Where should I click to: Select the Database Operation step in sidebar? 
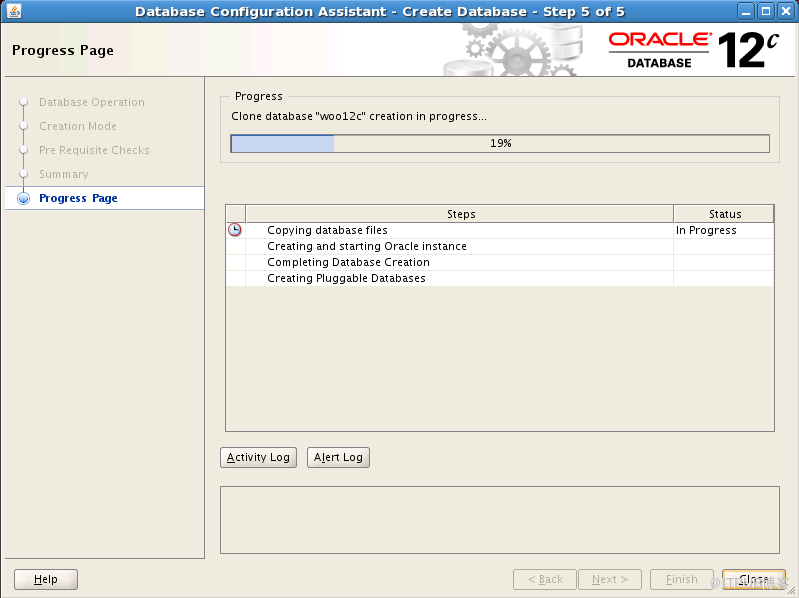92,102
